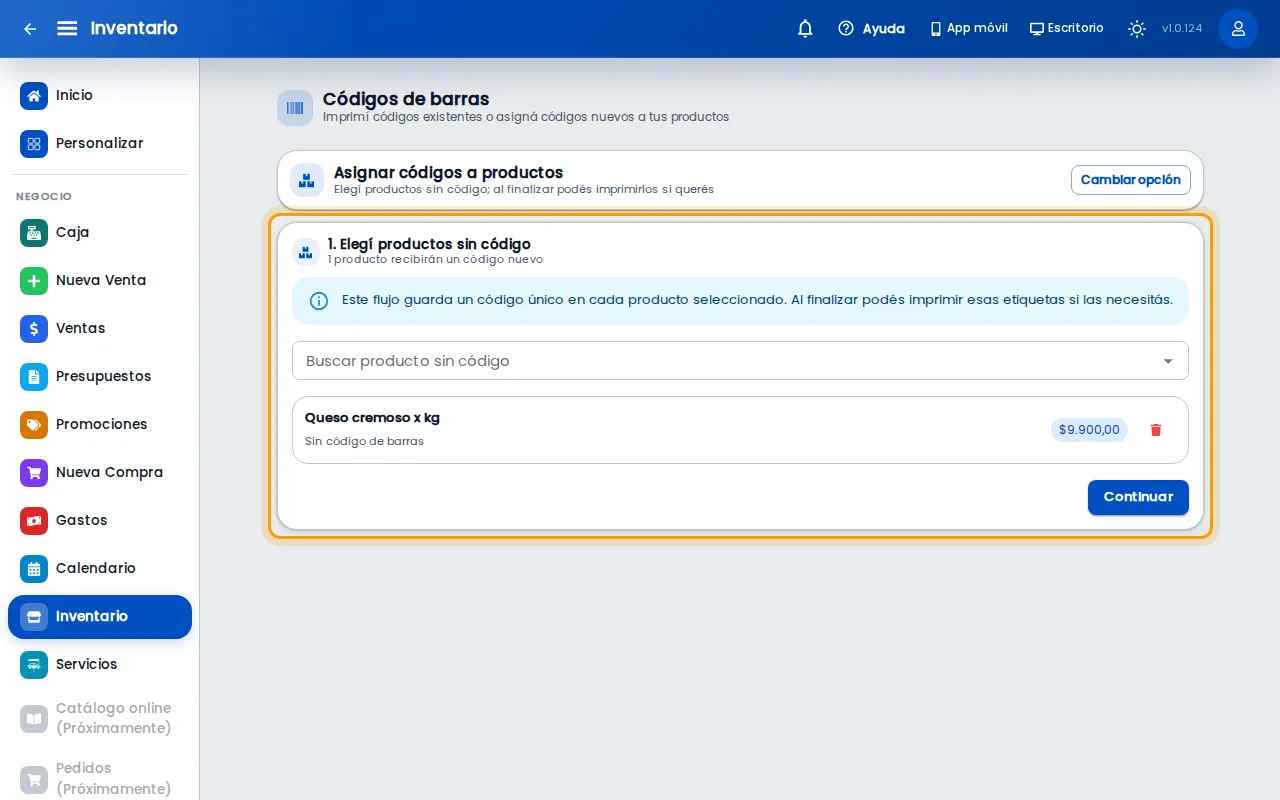The height and width of the screenshot is (800, 1280).
Task: Click App móvil link in header
Action: pos(968,28)
